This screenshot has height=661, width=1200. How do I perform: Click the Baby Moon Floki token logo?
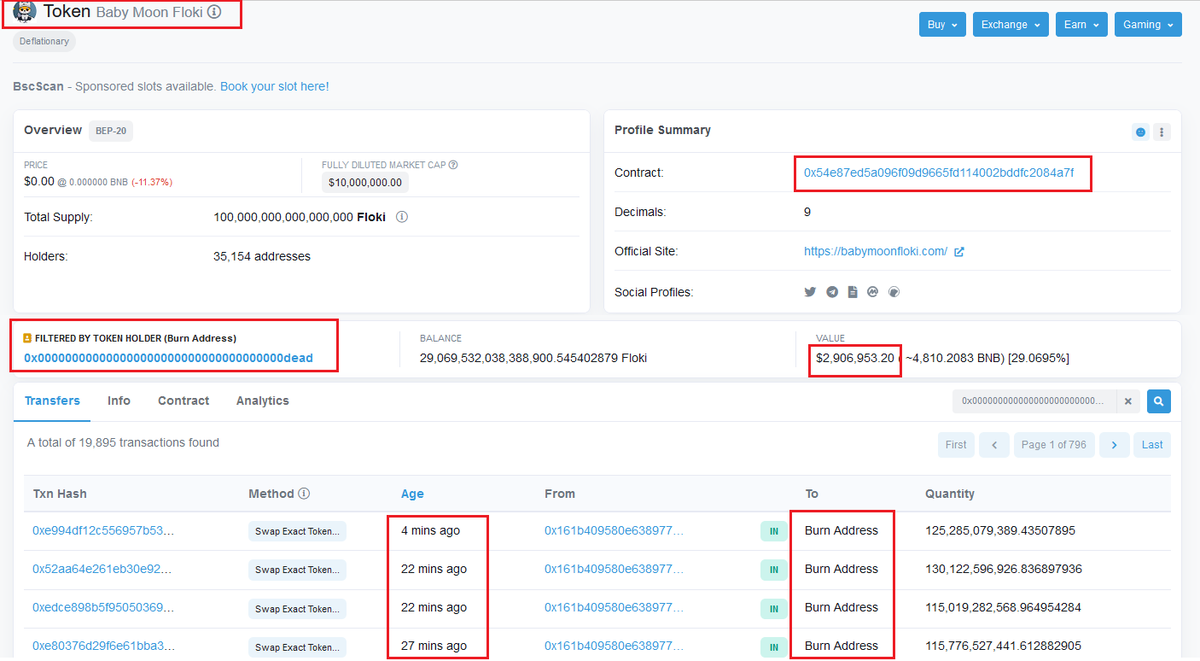(25, 12)
